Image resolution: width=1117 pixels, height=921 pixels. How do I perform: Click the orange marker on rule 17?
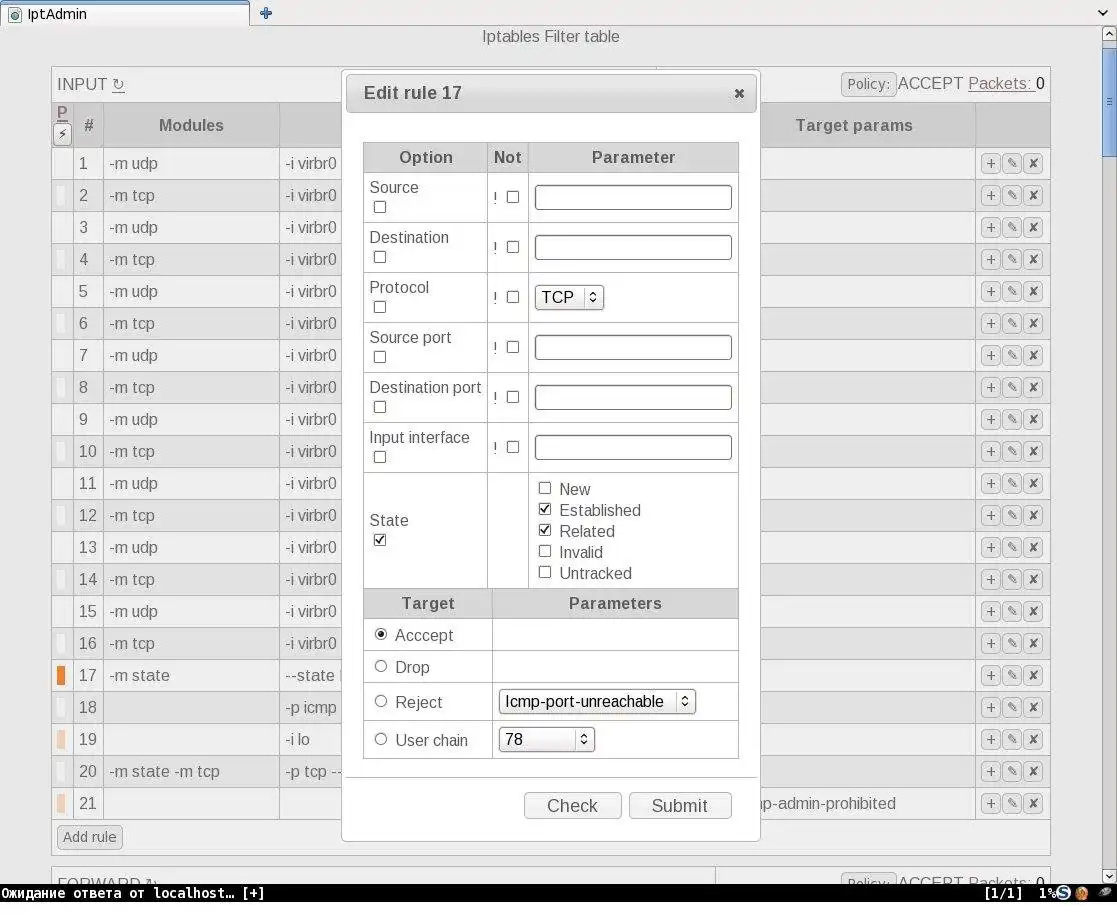[x=61, y=675]
